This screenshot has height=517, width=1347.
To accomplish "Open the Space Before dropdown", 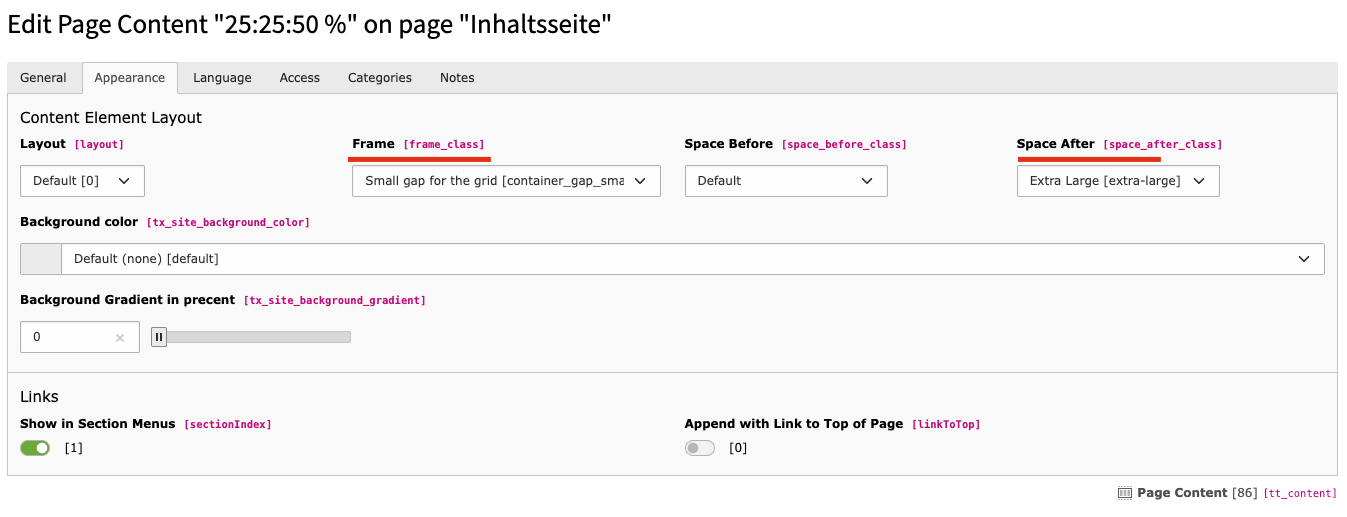I will pyautogui.click(x=785, y=181).
